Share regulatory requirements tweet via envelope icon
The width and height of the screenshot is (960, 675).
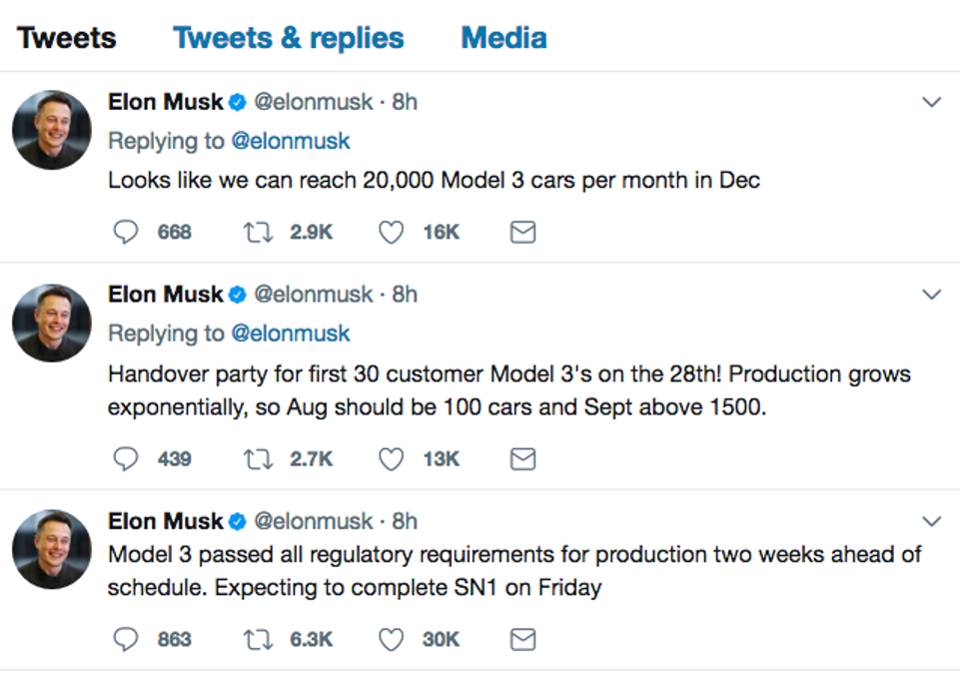523,639
